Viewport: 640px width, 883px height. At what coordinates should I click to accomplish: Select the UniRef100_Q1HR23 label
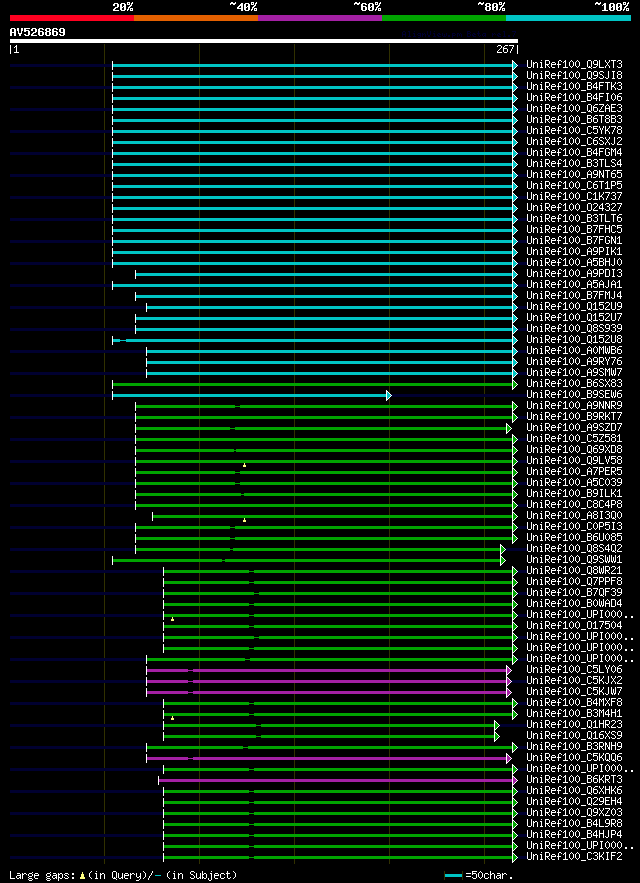point(574,725)
